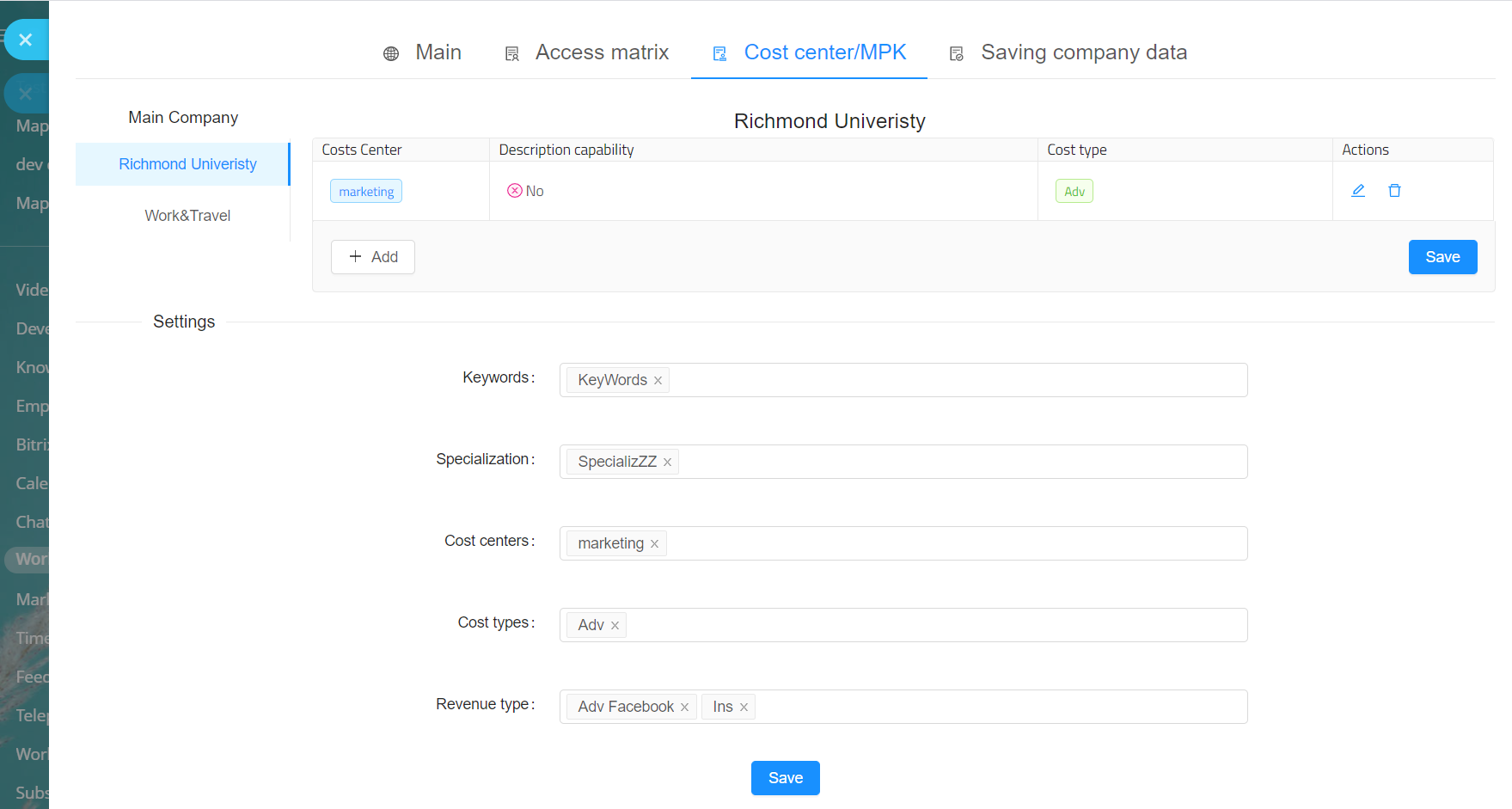Remove the Adv Facebook revenue tag

[x=684, y=708]
